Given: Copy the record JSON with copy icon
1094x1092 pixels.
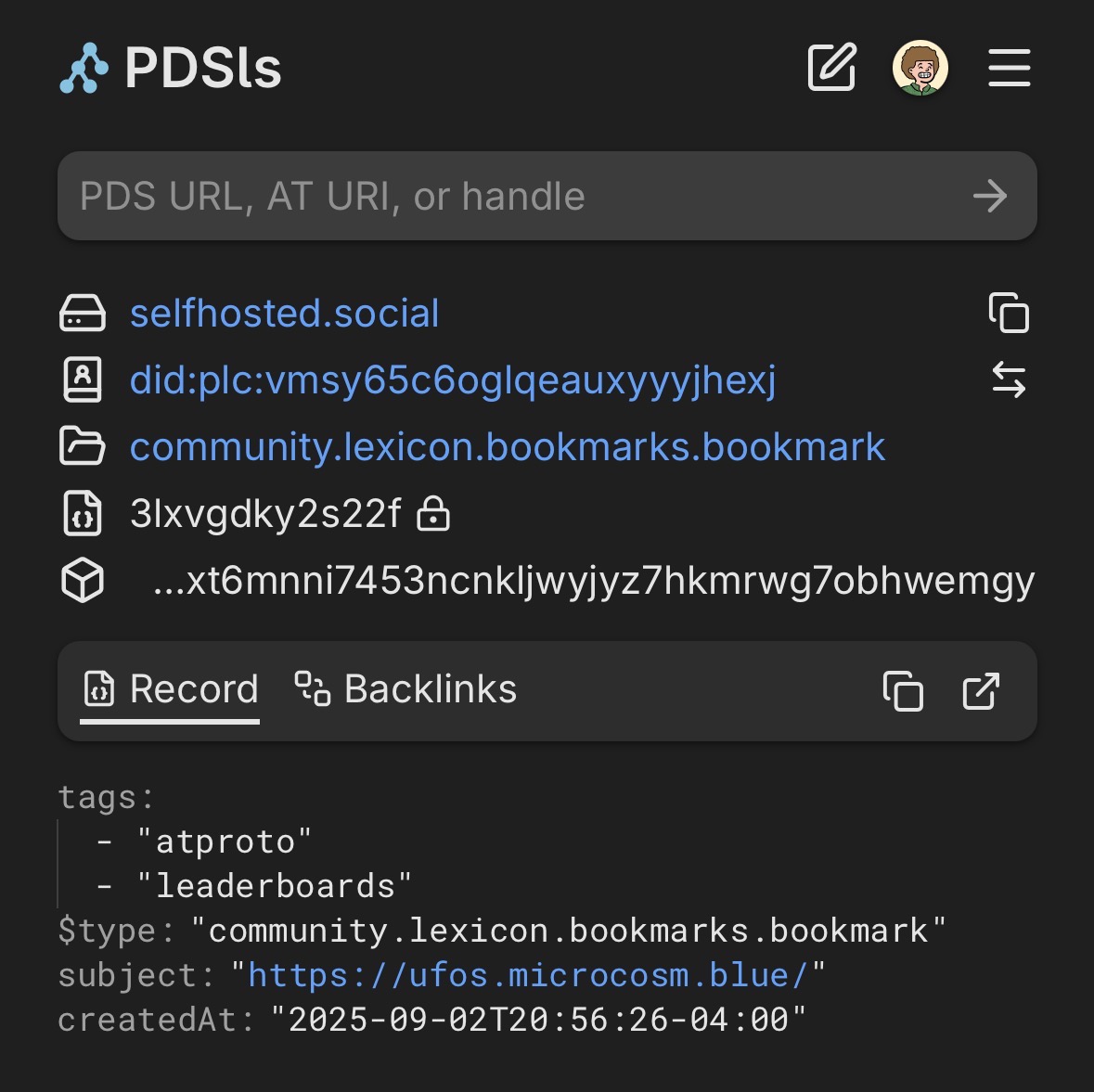Looking at the screenshot, I should tap(903, 691).
